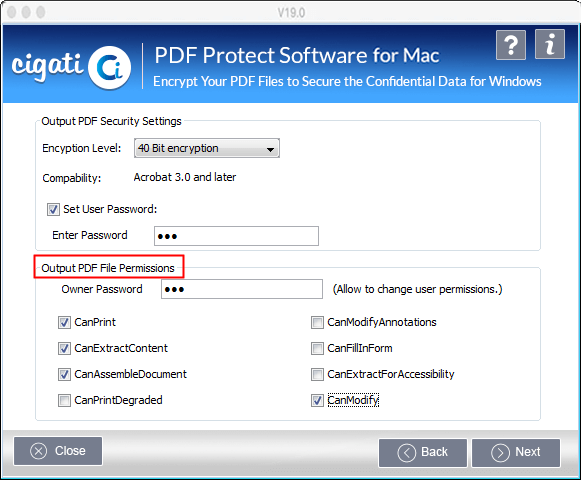Focus the Enter Password field
Image resolution: width=581 pixels, height=480 pixels.
point(236,236)
